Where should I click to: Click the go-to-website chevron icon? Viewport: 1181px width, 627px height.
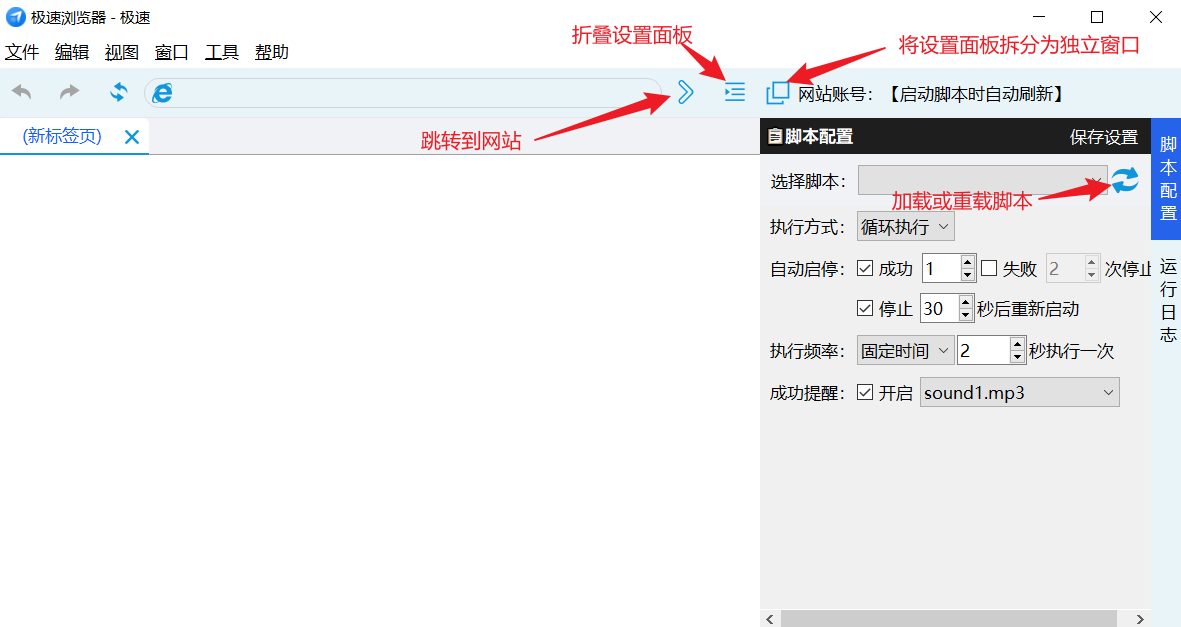tap(685, 93)
